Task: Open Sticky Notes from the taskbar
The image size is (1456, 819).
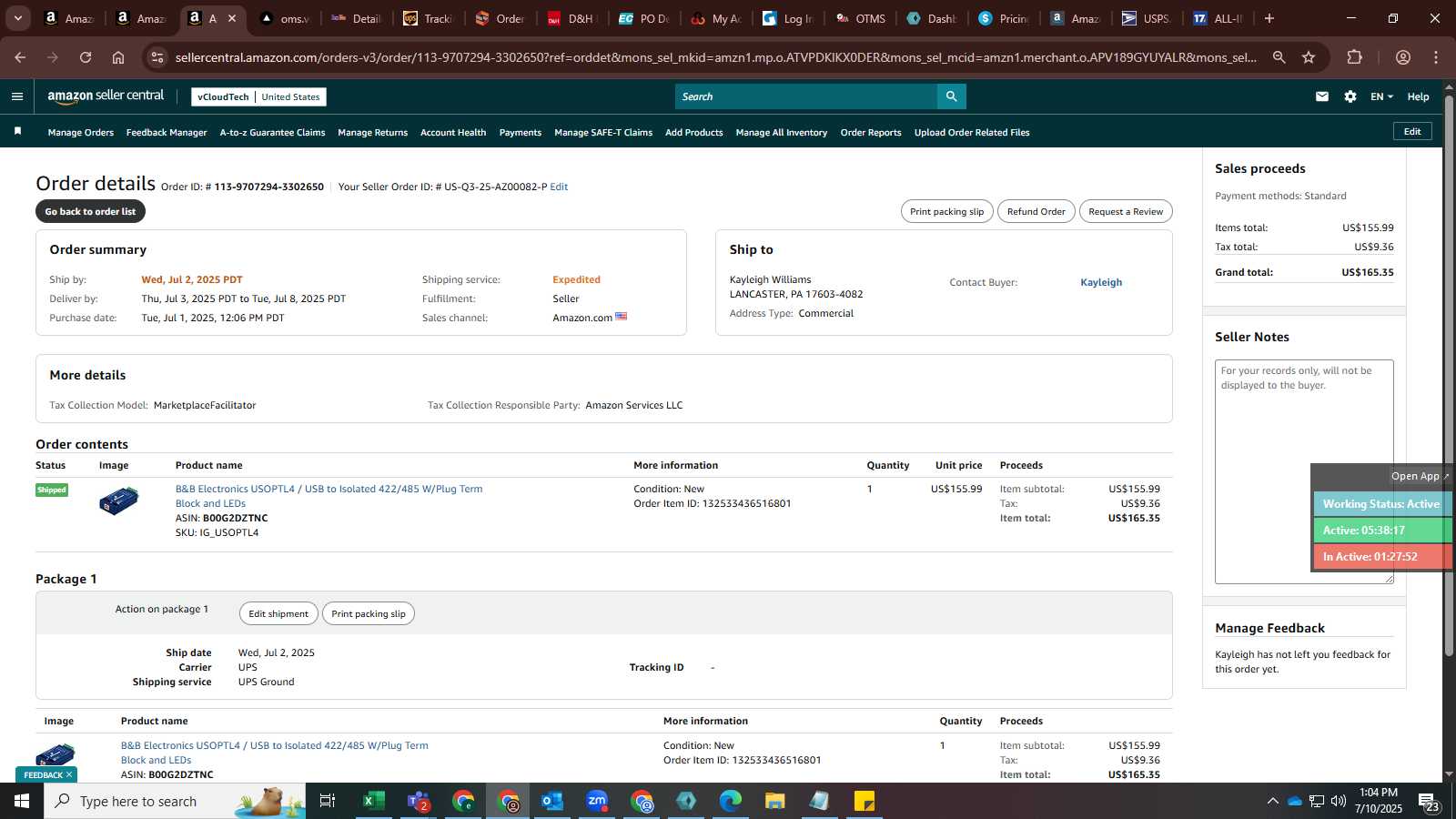Action: pos(864,801)
